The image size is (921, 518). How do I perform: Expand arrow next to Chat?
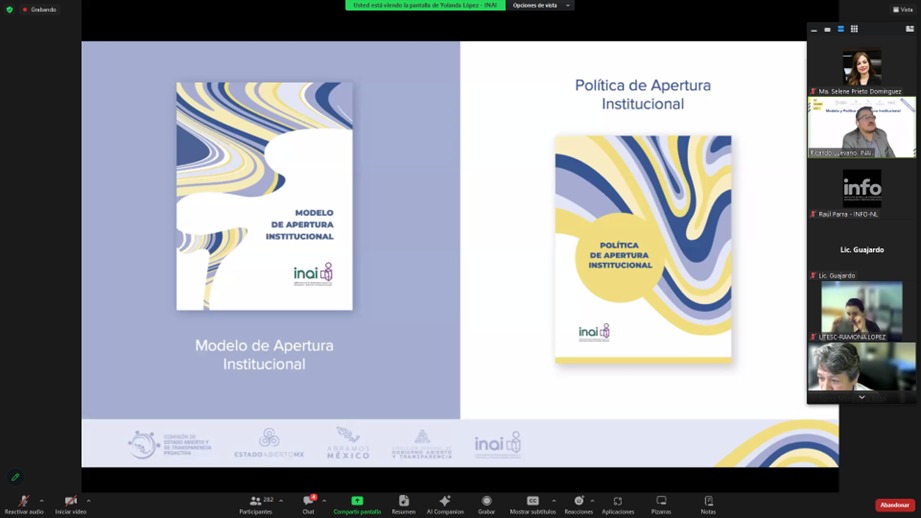(324, 501)
